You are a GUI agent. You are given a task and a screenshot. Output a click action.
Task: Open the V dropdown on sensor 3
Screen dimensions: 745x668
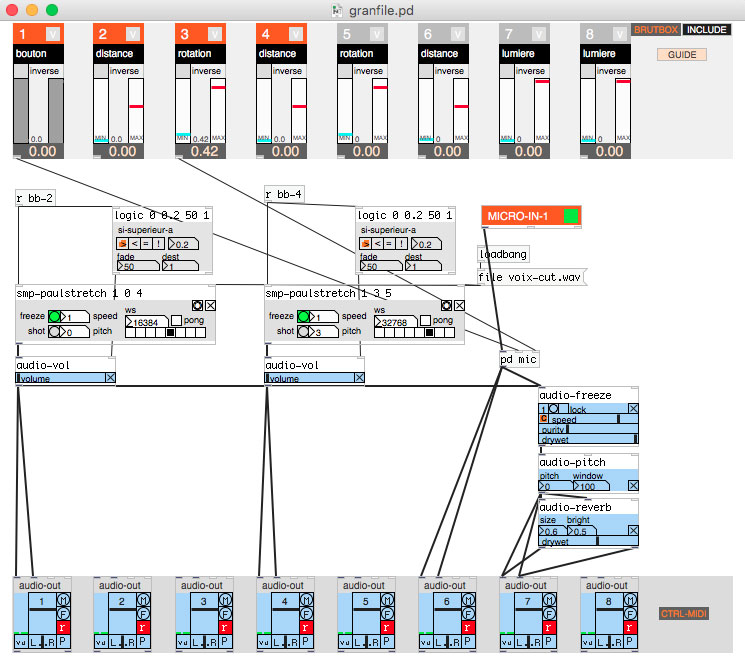tap(215, 34)
